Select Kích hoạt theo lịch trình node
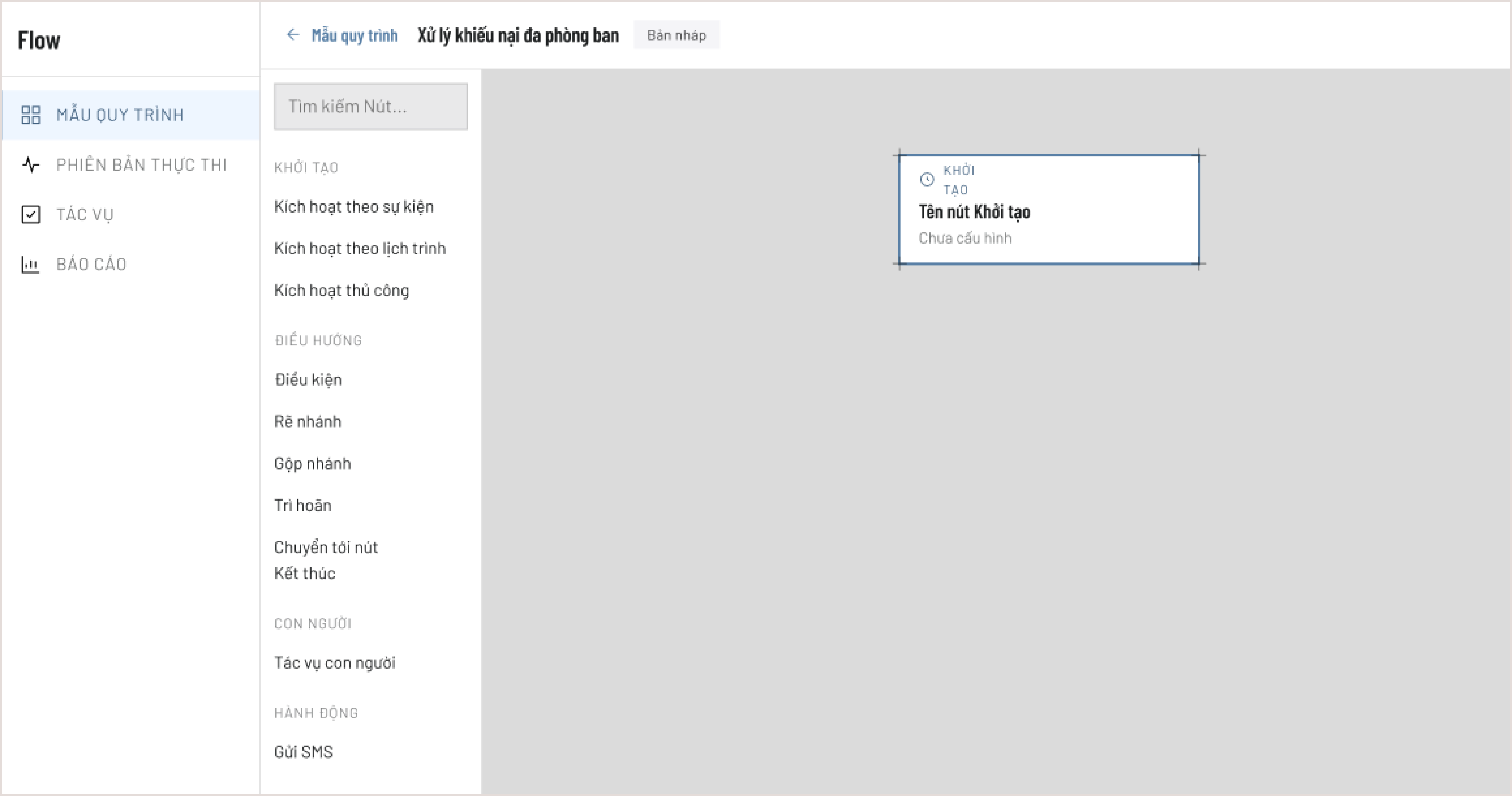This screenshot has width=1512, height=796. pyautogui.click(x=360, y=248)
